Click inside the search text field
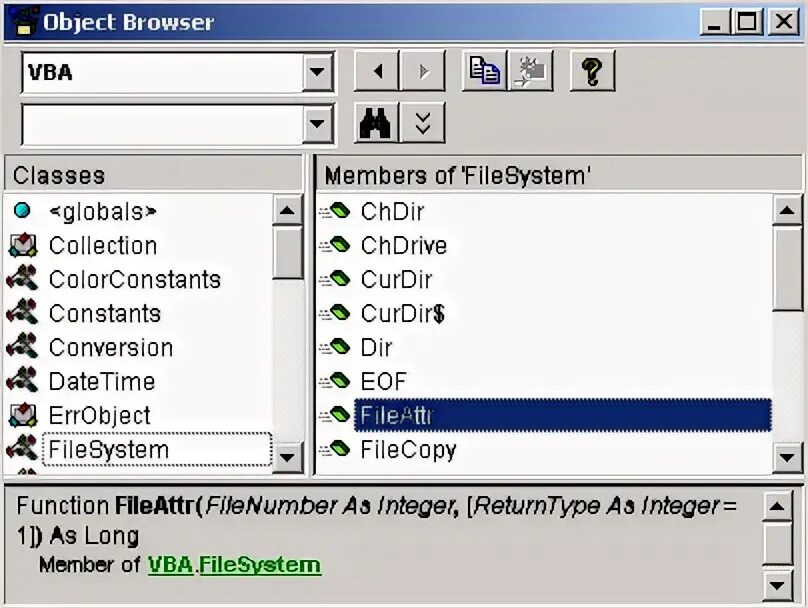This screenshot has height=608, width=808. pyautogui.click(x=162, y=125)
